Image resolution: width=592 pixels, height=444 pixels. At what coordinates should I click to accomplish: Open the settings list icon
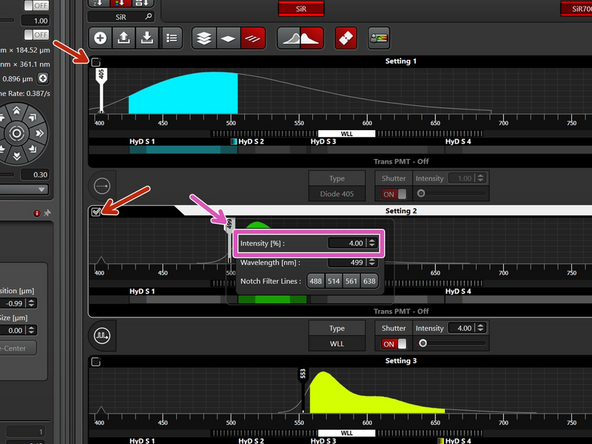(x=171, y=38)
